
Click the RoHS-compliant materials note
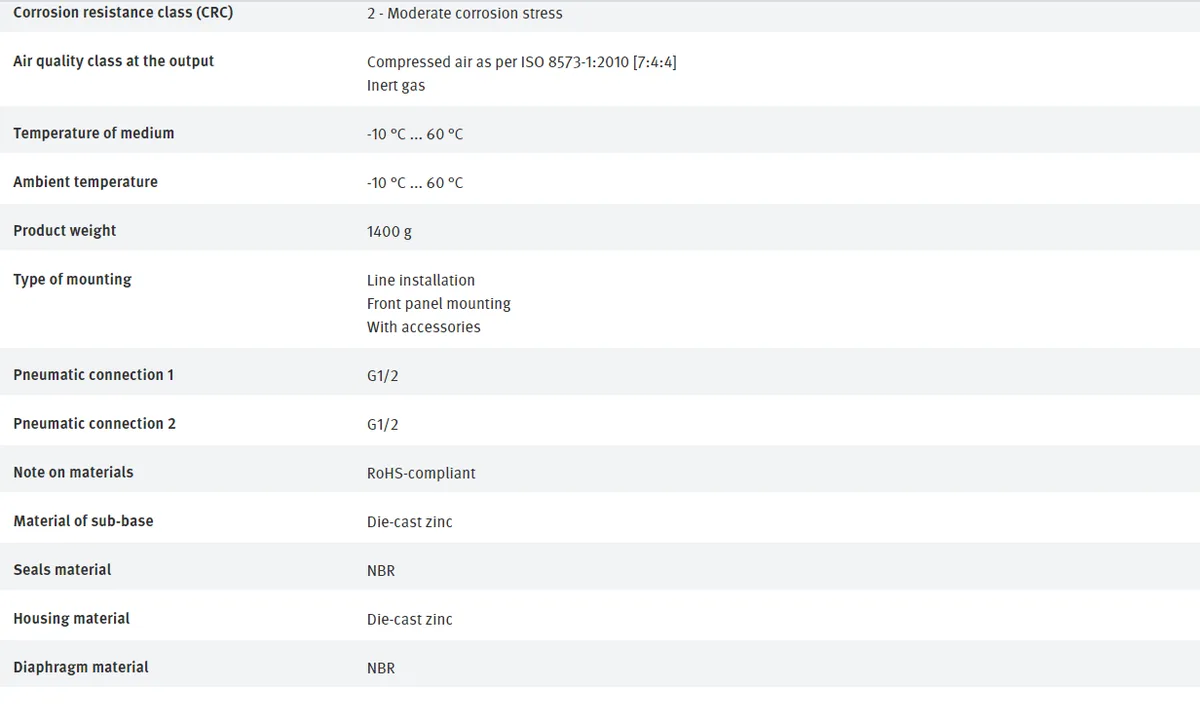coord(421,473)
